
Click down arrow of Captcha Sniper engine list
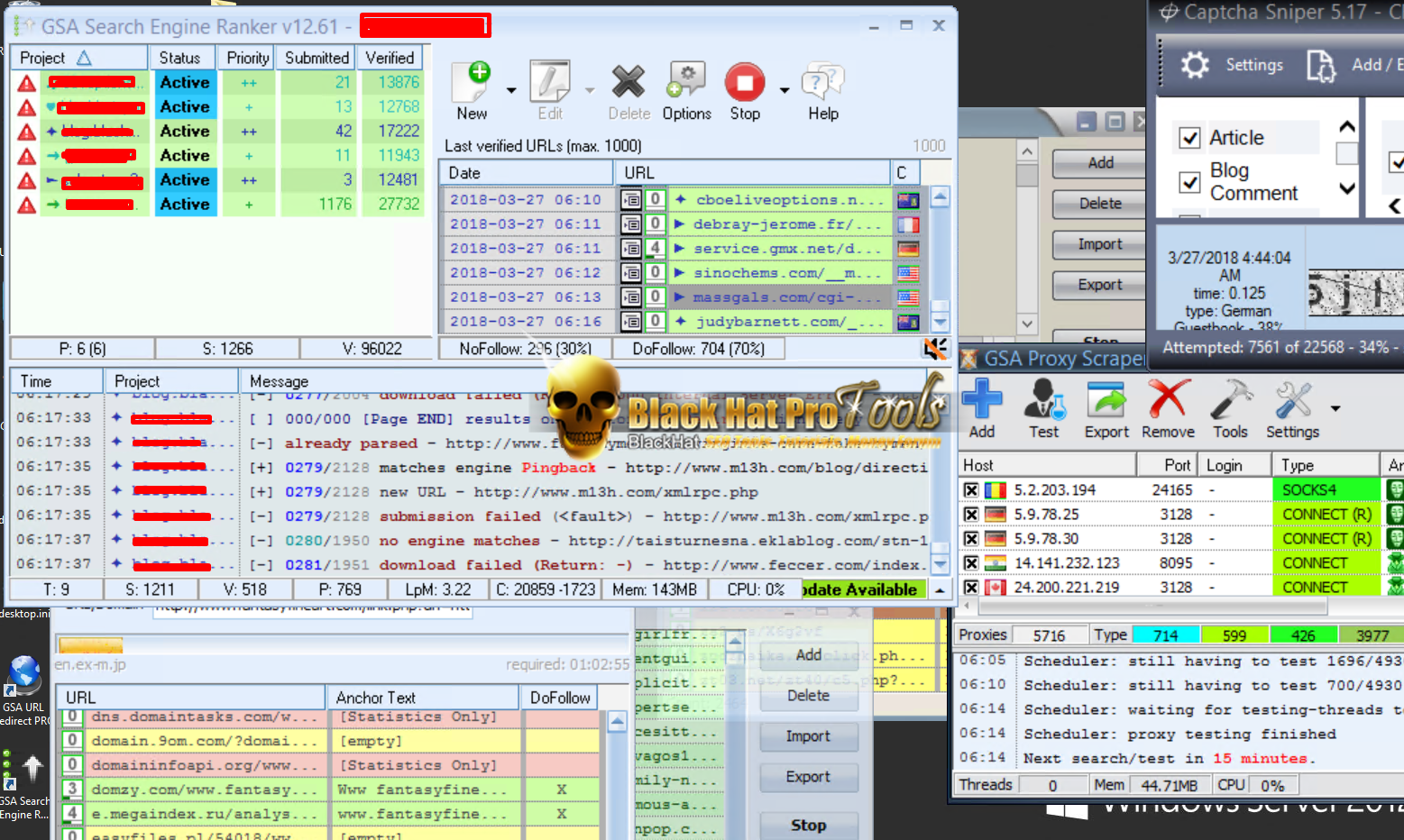click(x=1347, y=188)
